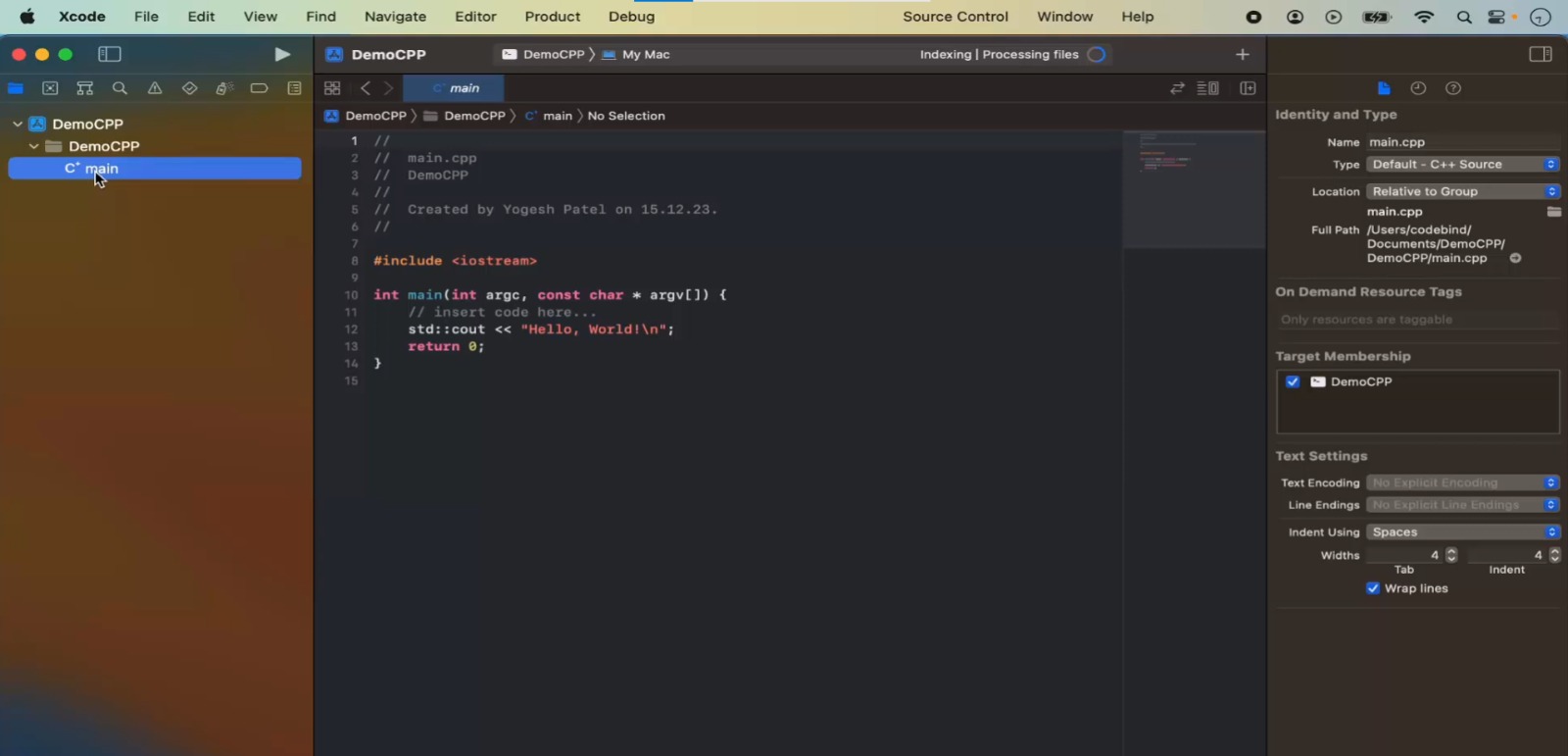Go forward with the right chevron
Viewport: 1568px width, 756px height.
[x=388, y=88]
